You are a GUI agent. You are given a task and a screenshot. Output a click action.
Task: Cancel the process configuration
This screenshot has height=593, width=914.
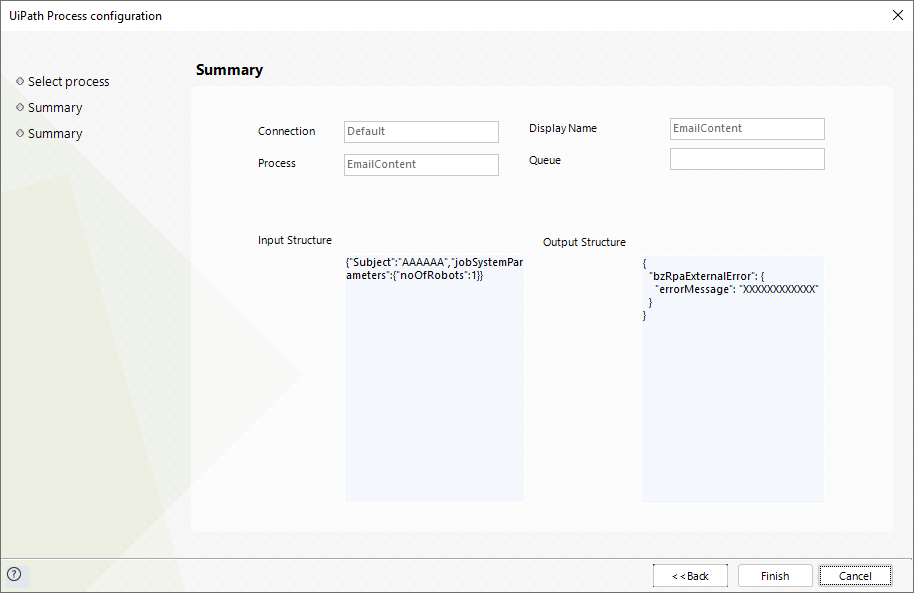(x=855, y=576)
